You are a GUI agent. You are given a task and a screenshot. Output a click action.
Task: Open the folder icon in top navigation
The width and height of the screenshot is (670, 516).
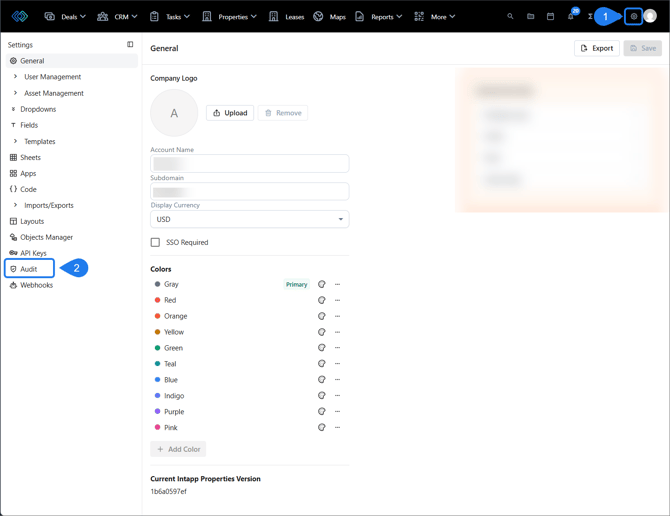pyautogui.click(x=530, y=17)
